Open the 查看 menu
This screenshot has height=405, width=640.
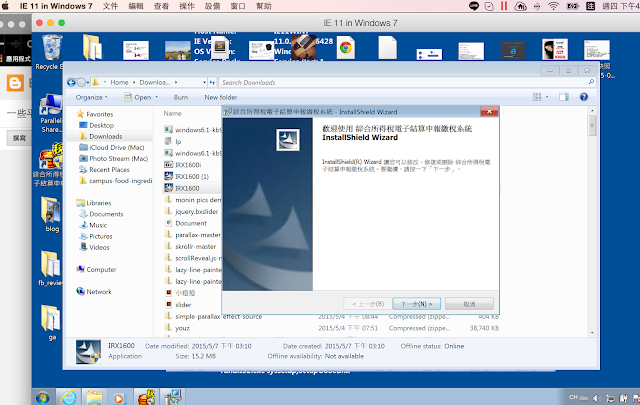(x=161, y=6)
